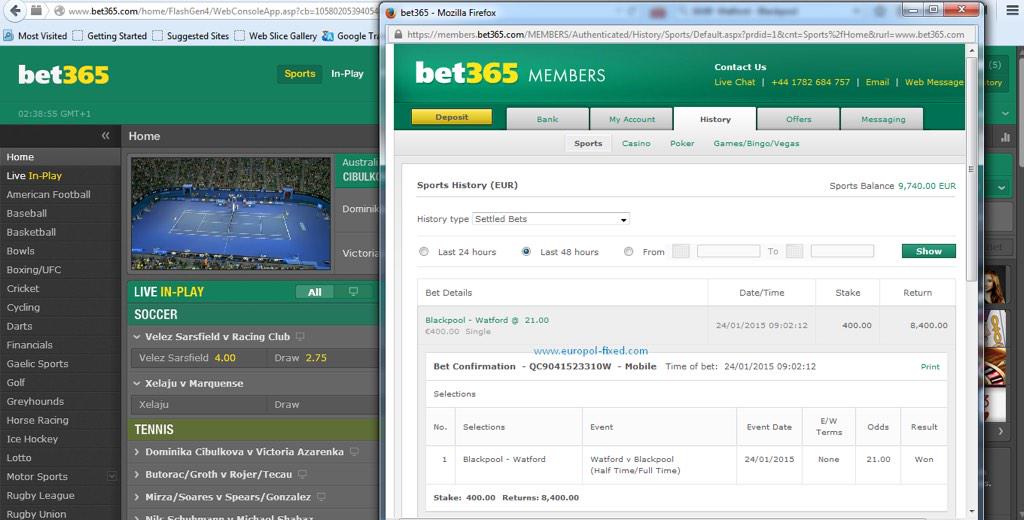Image resolution: width=1024 pixels, height=520 pixels.
Task: Toggle the All filter in Live In-Play
Action: coord(315,292)
